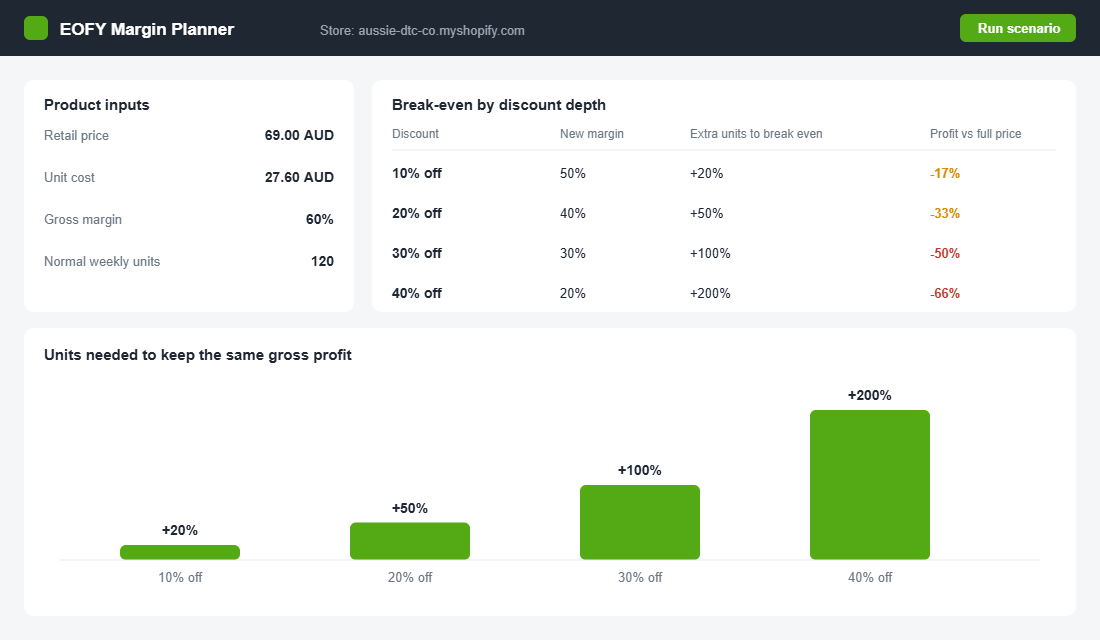Select the 10% off table row label
This screenshot has height=640, width=1100.
(417, 173)
